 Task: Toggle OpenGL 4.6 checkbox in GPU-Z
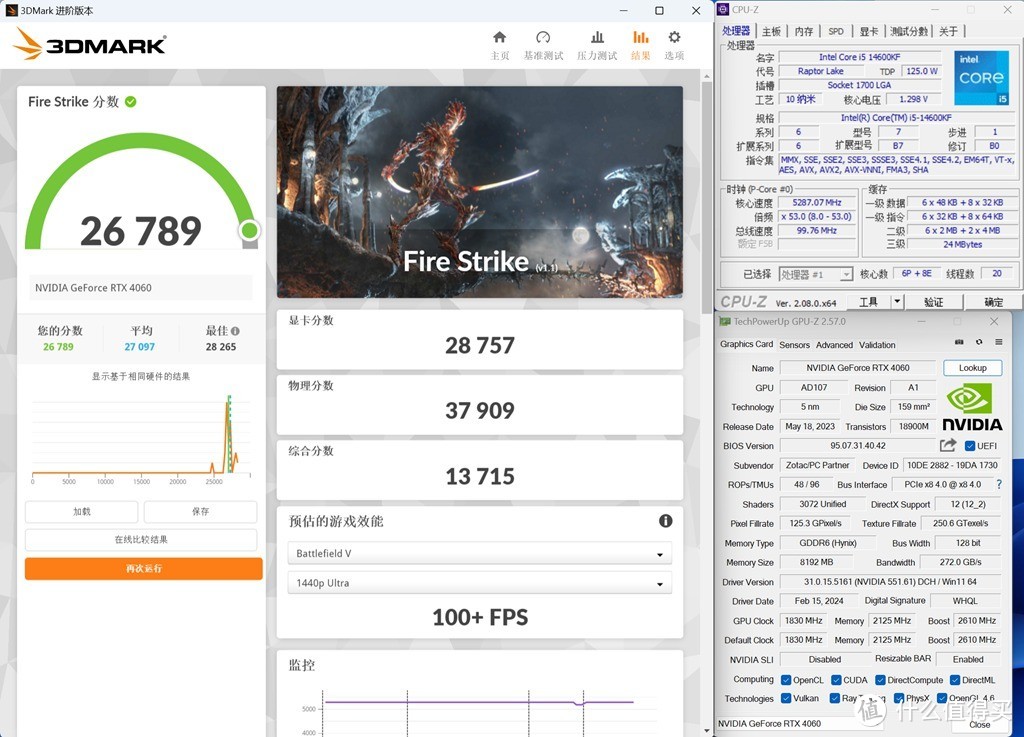[x=942, y=698]
